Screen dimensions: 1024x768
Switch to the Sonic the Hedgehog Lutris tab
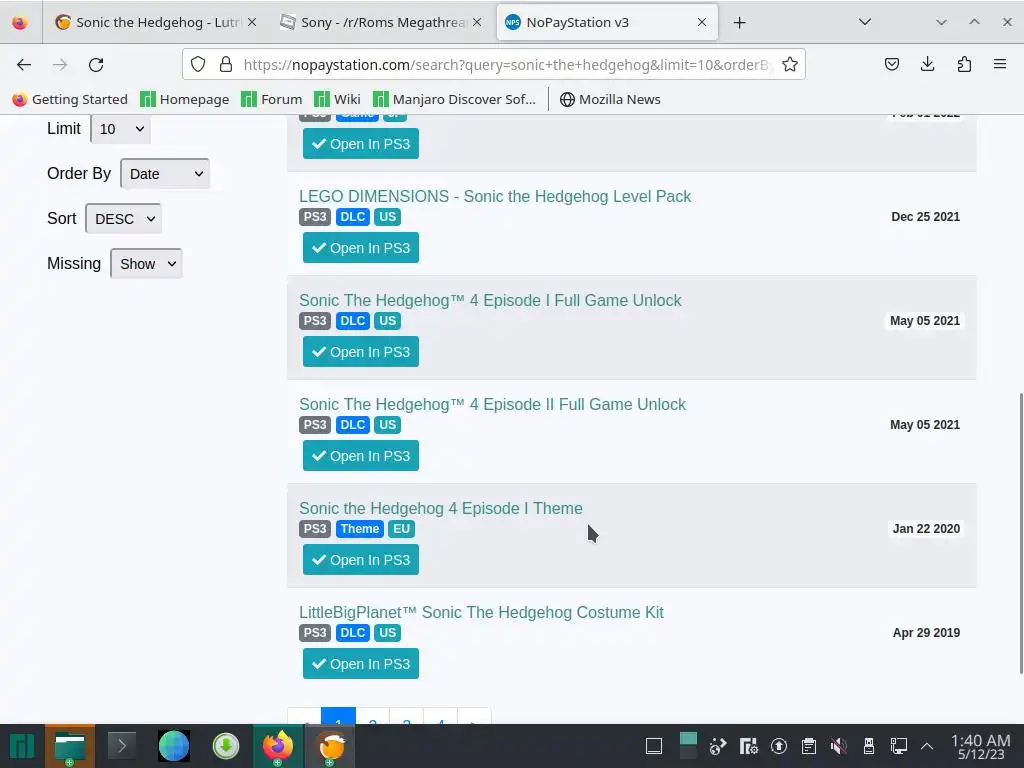point(155,22)
